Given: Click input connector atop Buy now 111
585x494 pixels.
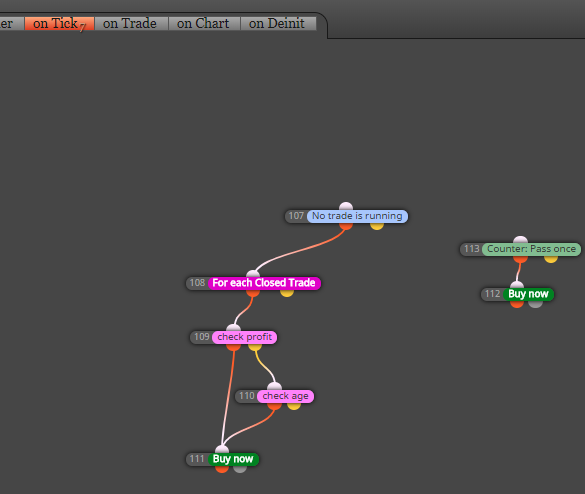Looking at the screenshot, I should [222, 449].
